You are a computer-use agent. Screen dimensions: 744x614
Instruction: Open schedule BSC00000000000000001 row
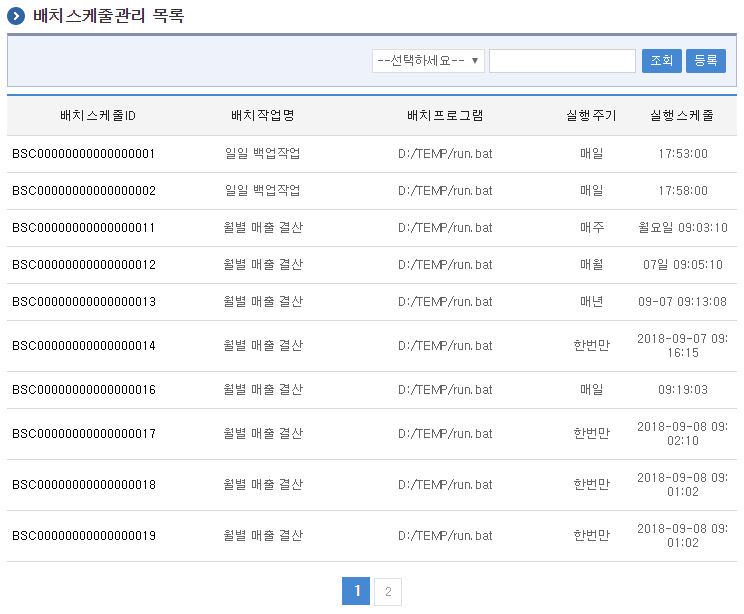tap(84, 154)
